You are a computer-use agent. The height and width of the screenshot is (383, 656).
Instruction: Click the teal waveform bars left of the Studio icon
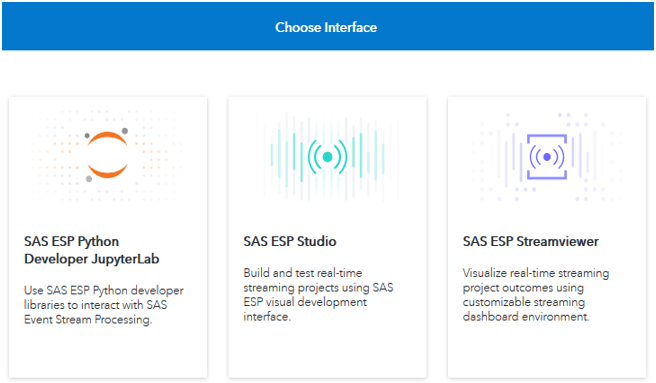point(287,157)
